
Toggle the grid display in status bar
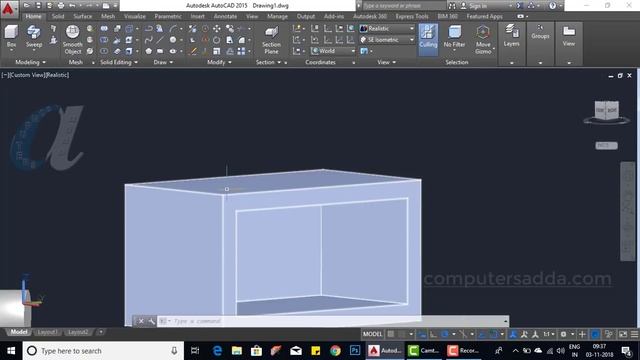[391, 334]
